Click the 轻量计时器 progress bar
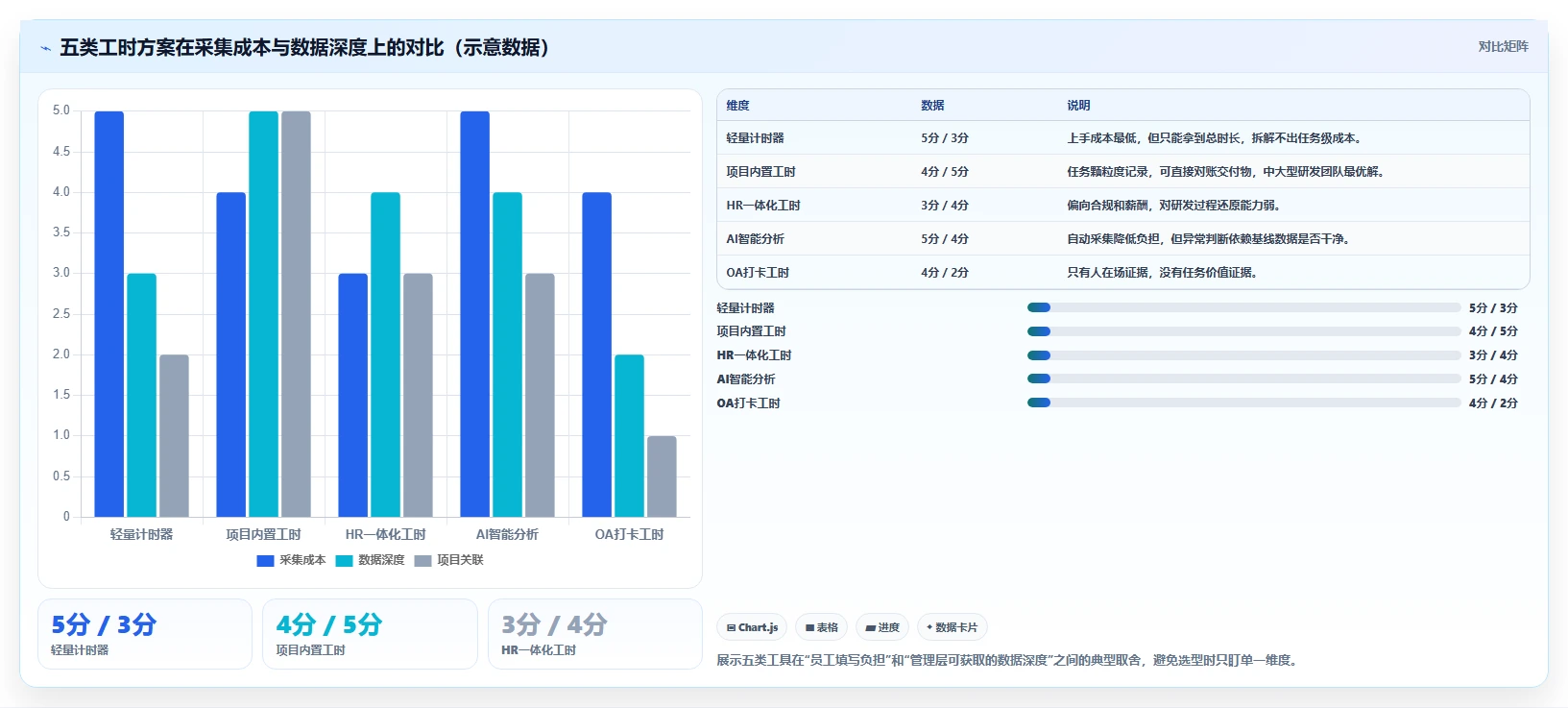Image resolution: width=1568 pixels, height=708 pixels. (x=1243, y=307)
